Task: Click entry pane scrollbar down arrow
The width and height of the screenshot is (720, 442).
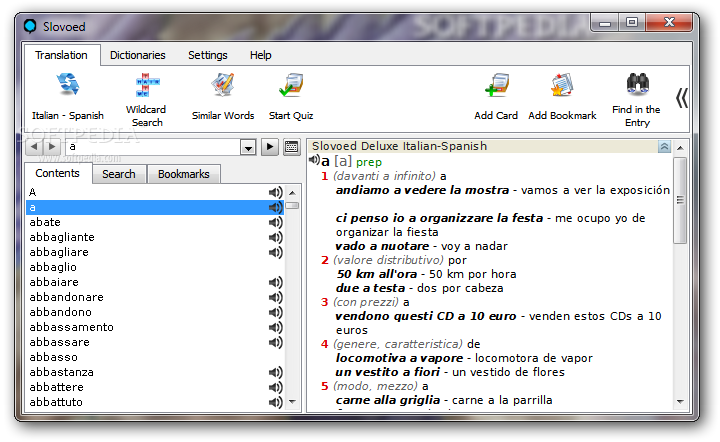Action: point(680,402)
